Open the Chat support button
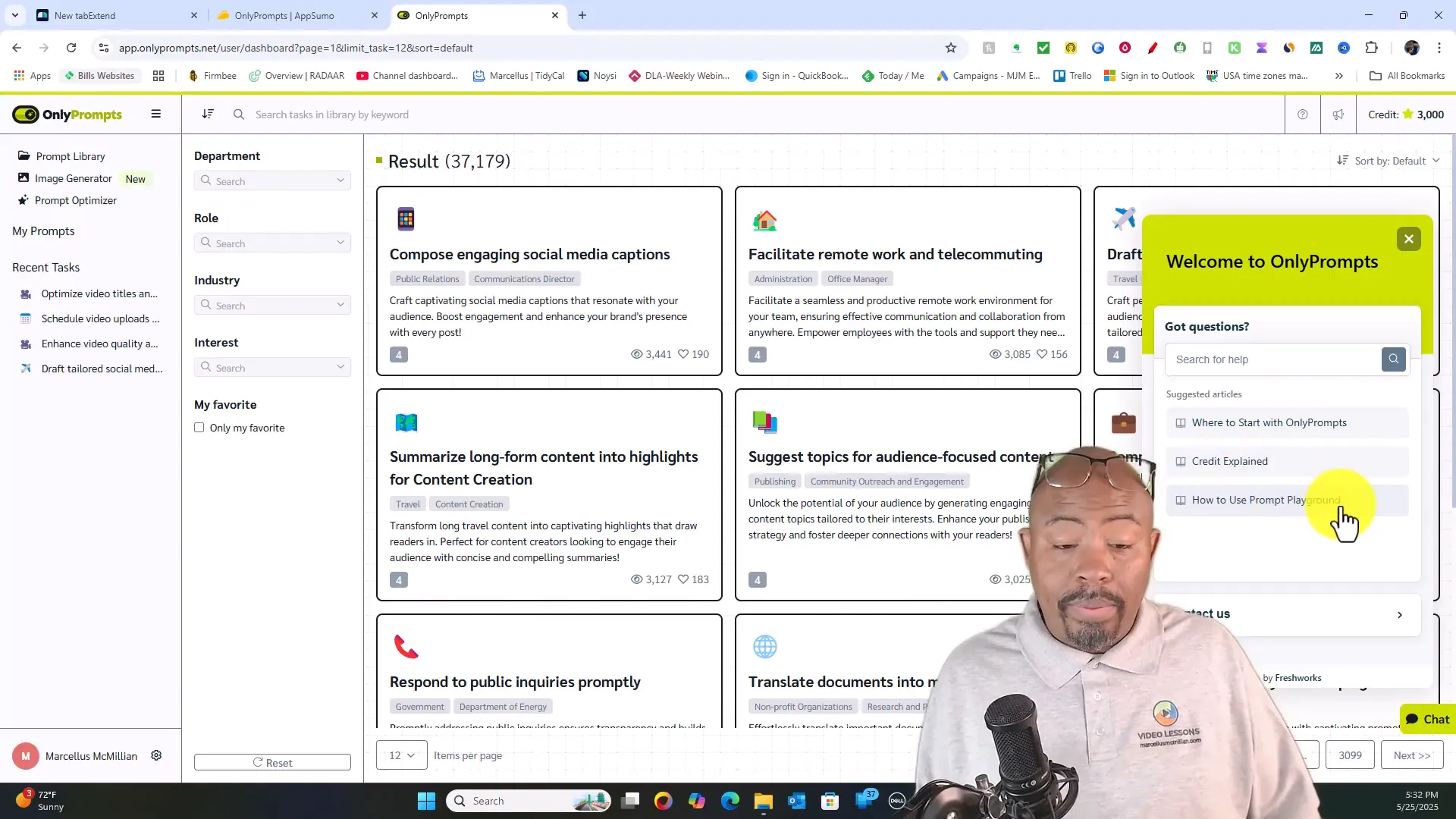The image size is (1456, 819). (x=1428, y=719)
